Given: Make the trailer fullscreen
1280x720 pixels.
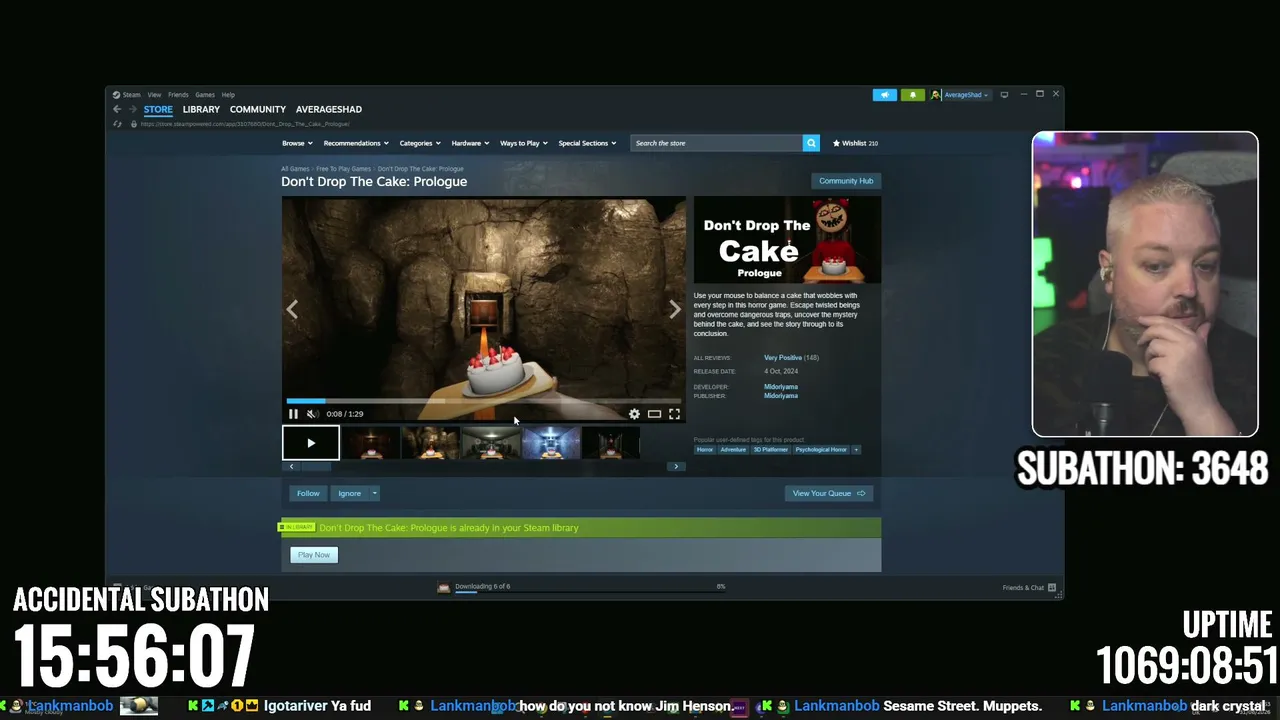Looking at the screenshot, I should [x=674, y=414].
